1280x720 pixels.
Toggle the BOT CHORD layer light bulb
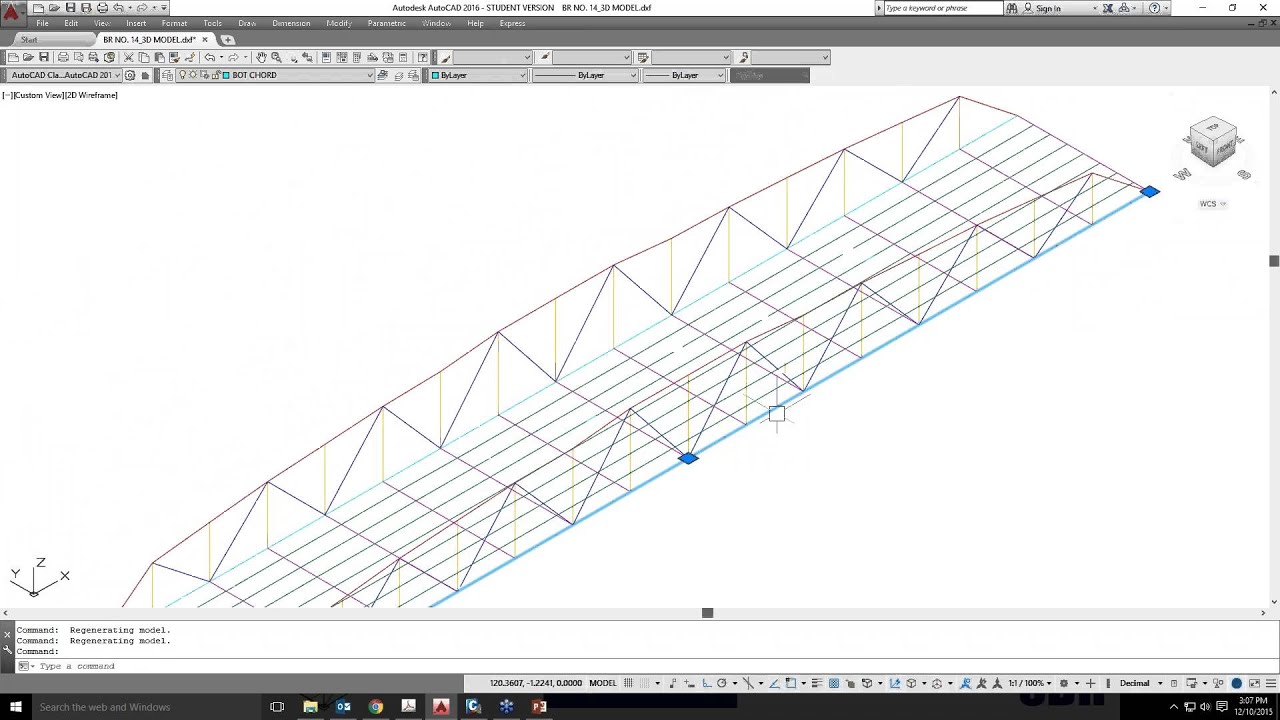coord(183,75)
